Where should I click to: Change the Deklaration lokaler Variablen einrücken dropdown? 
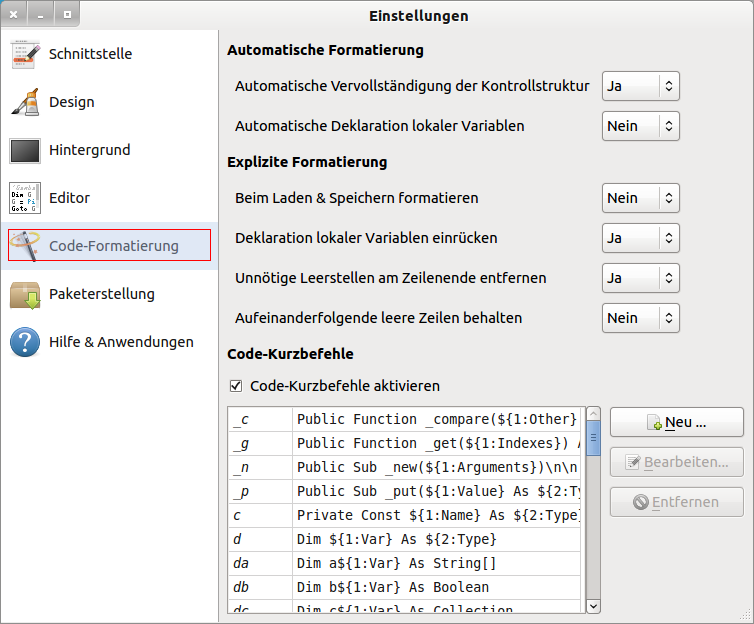(640, 238)
